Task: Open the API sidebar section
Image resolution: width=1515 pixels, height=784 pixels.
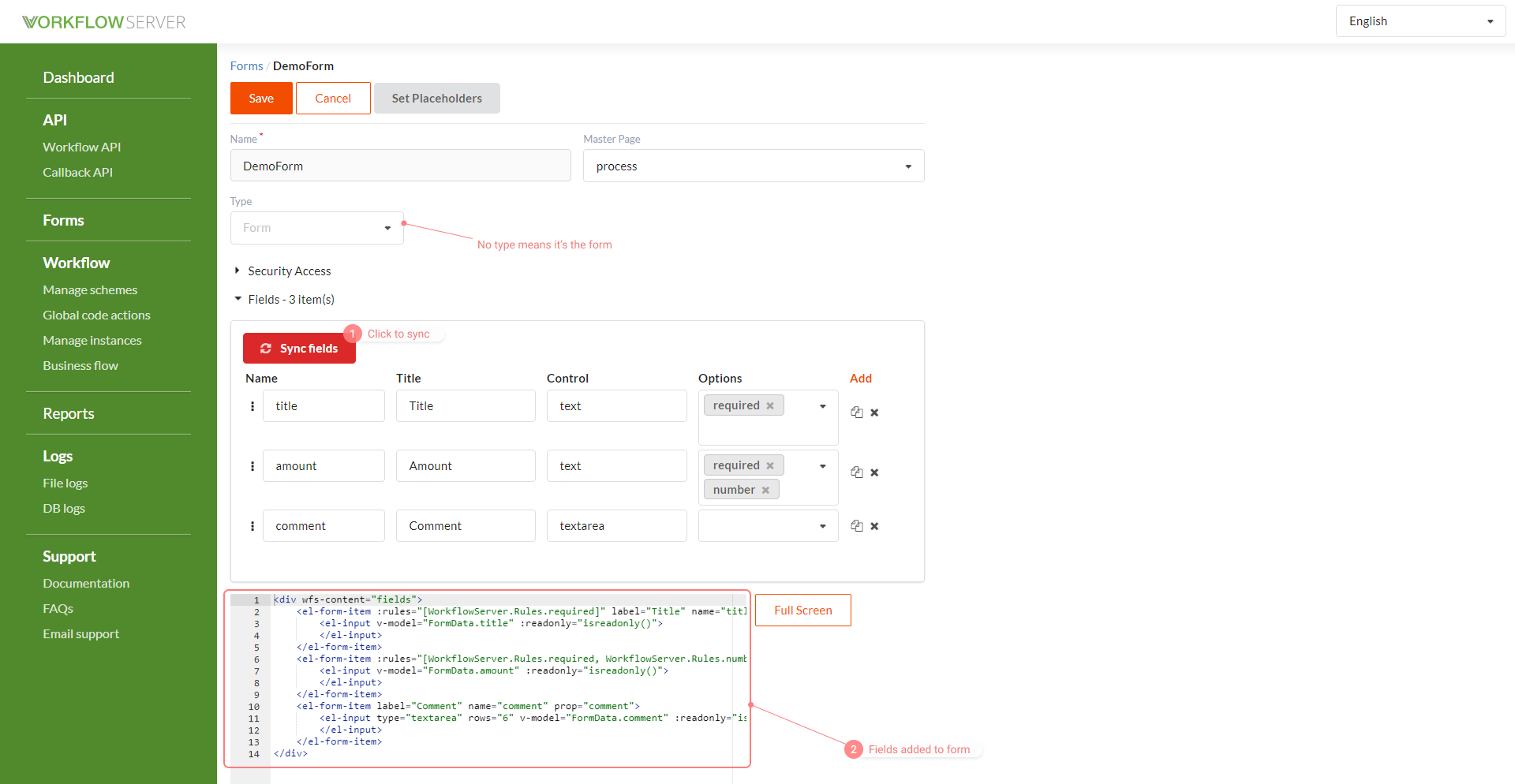Action: pos(54,120)
